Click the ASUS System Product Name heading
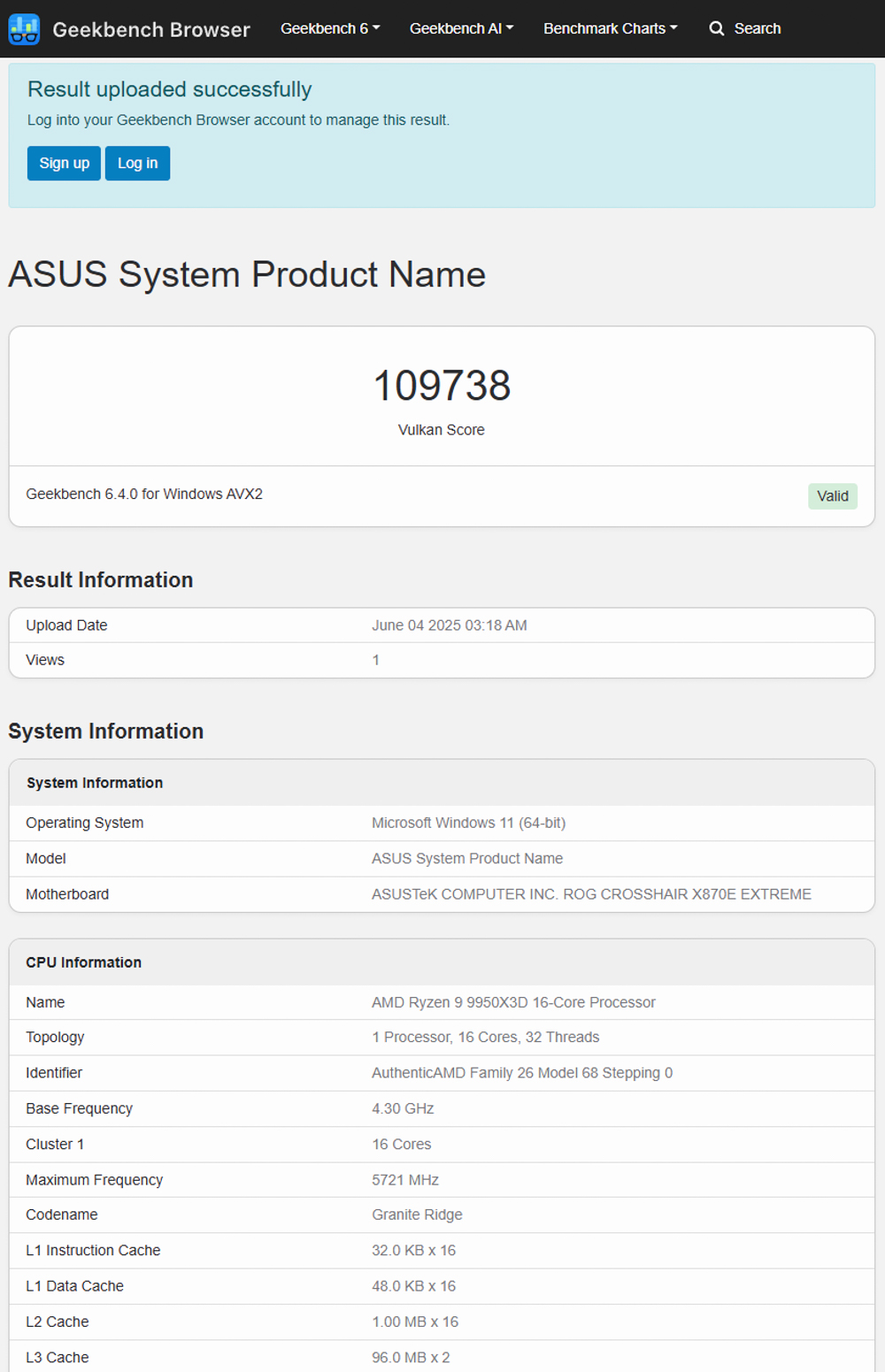 tap(247, 274)
